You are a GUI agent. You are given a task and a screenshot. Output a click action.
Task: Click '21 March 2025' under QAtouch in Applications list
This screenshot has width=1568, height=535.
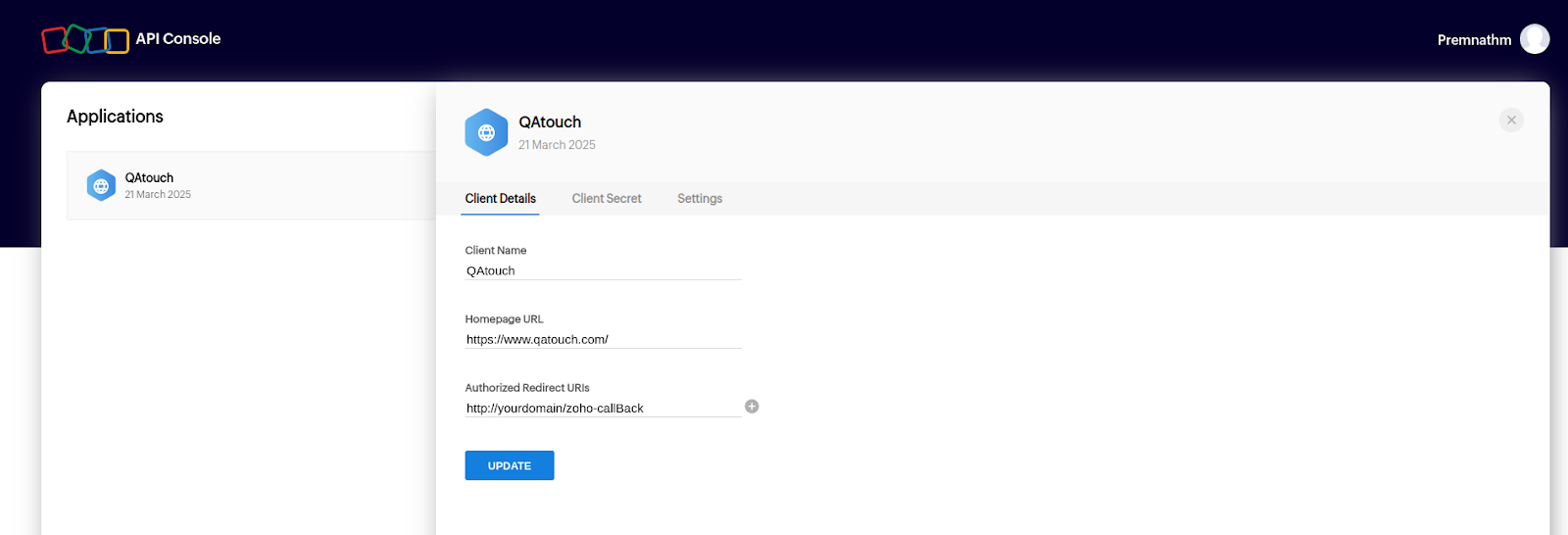click(158, 195)
